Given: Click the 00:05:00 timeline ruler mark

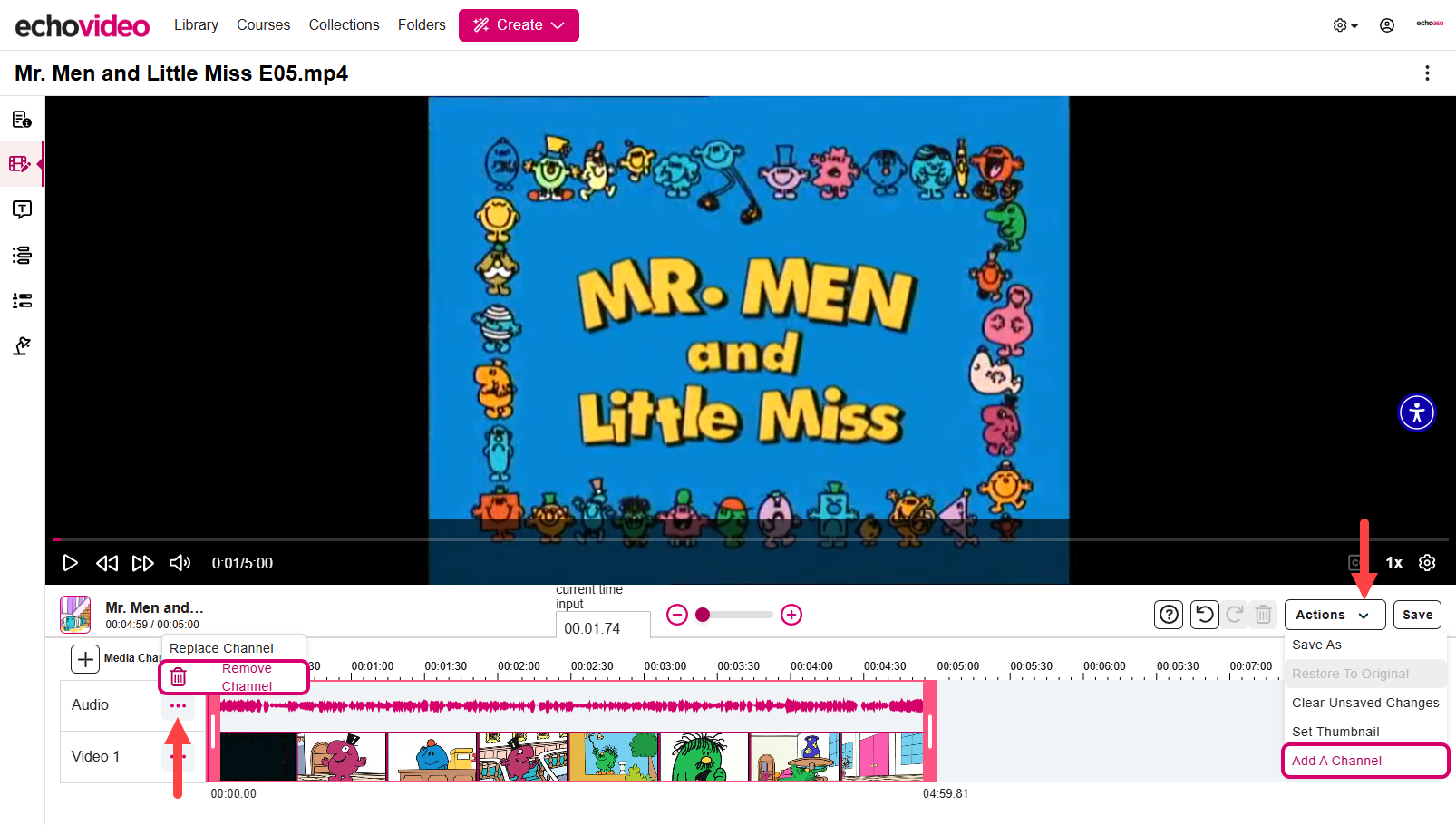Looking at the screenshot, I should pos(958,666).
